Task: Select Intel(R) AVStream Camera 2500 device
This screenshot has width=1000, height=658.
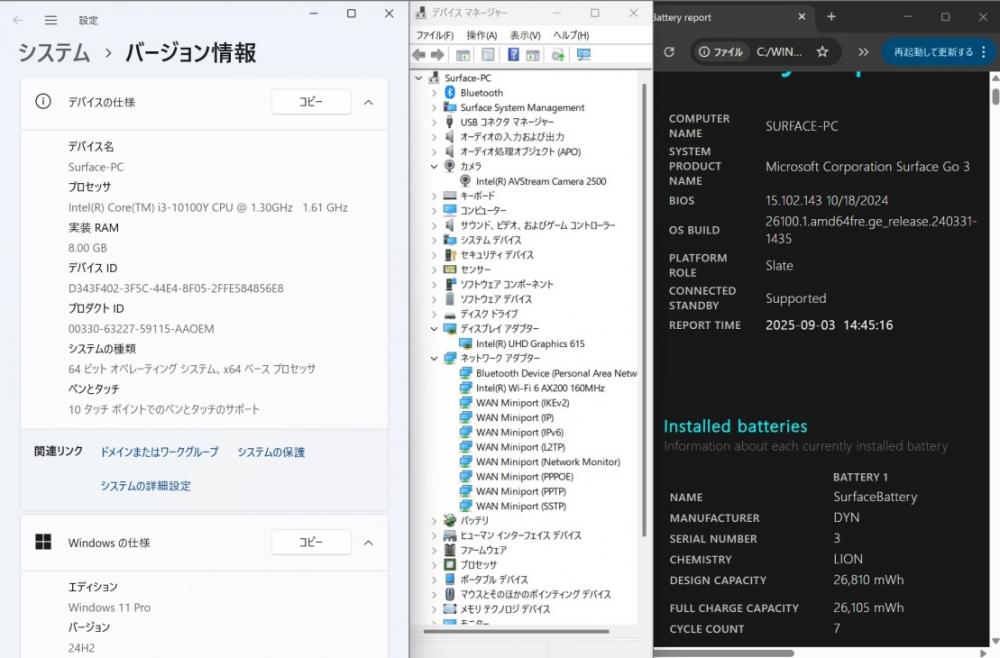Action: [x=541, y=181]
